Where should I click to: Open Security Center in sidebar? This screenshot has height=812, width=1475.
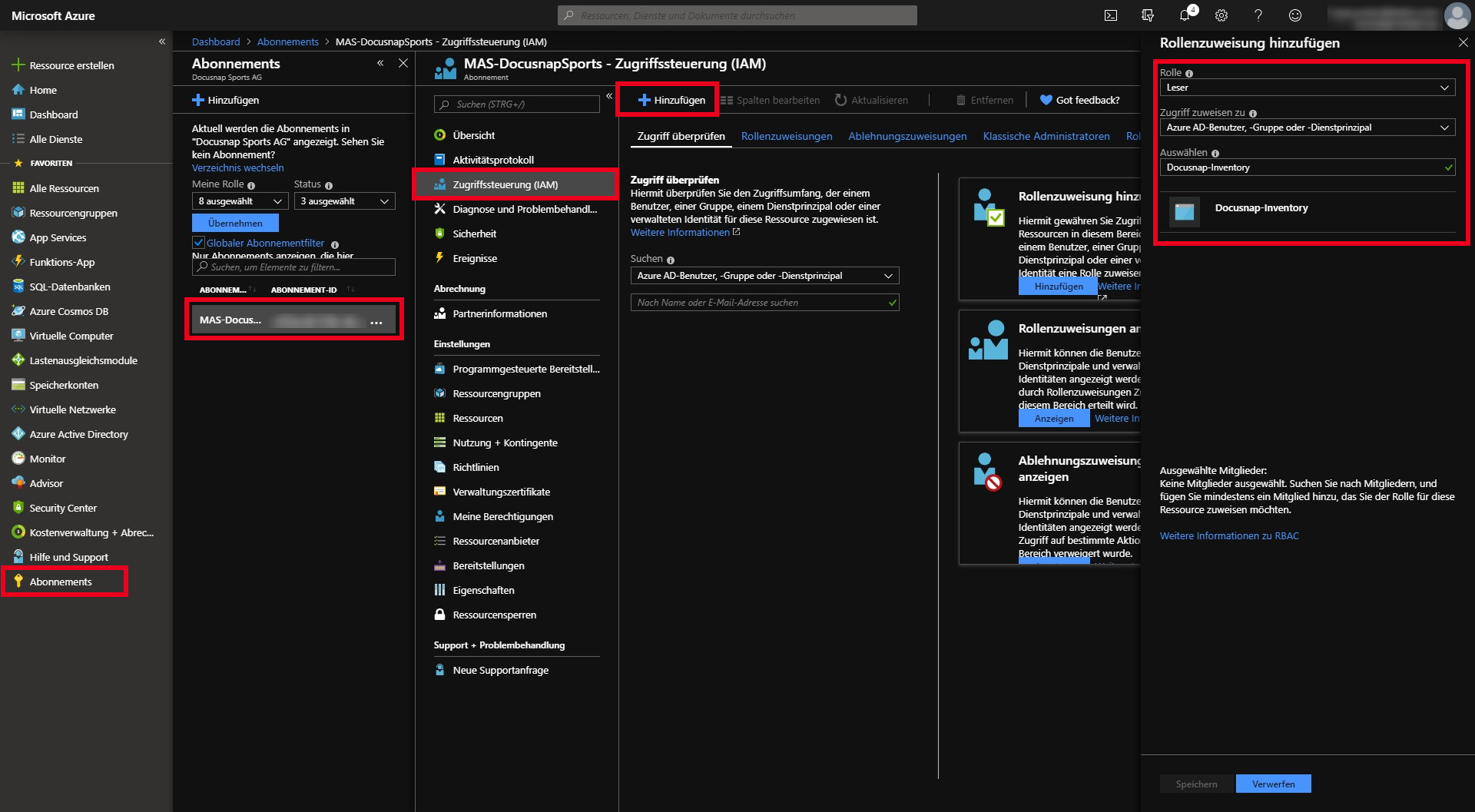(x=63, y=508)
